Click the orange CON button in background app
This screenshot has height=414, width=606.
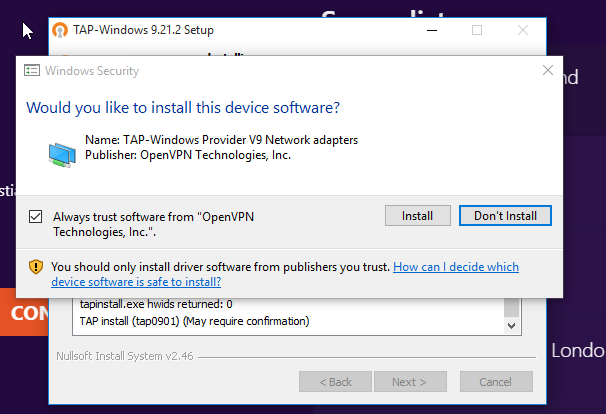click(24, 312)
